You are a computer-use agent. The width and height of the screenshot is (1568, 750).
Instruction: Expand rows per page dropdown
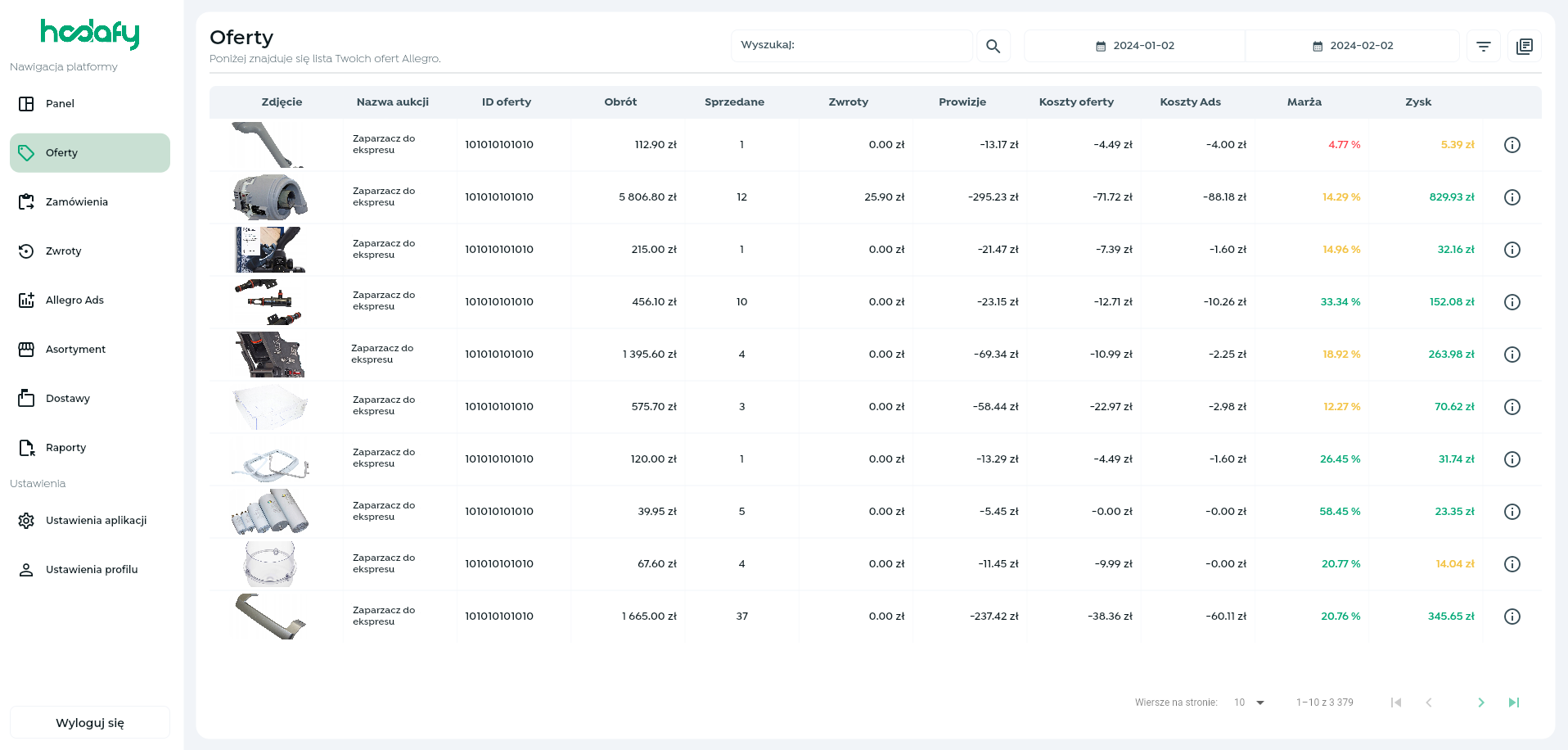(1250, 703)
